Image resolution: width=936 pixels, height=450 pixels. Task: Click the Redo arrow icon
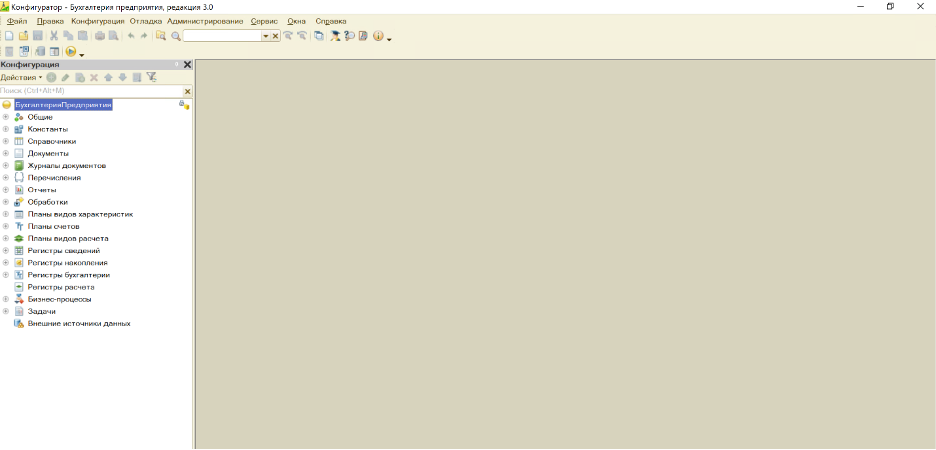point(144,36)
